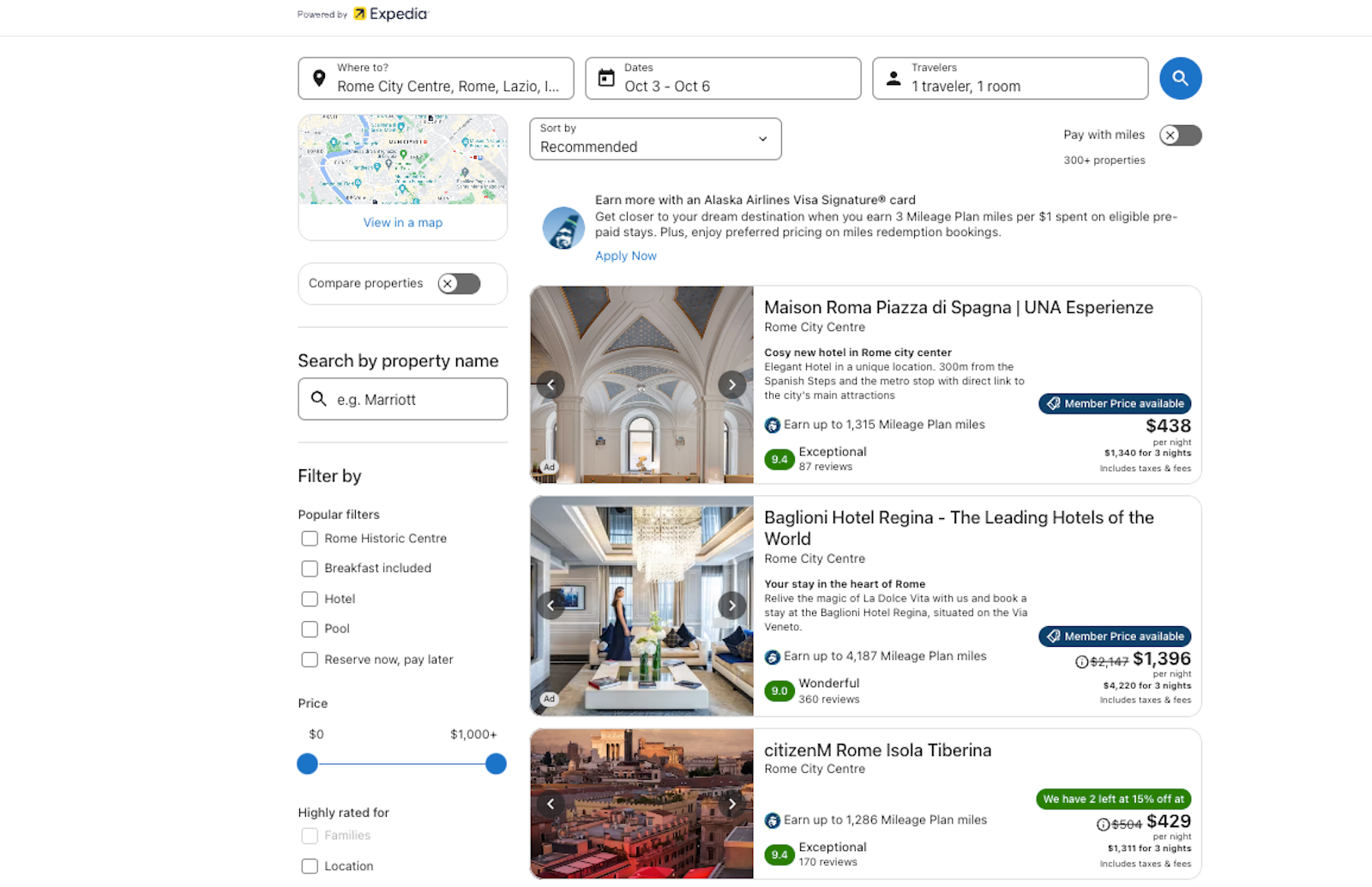Advance citizenM photo carousel to next image
The height and width of the screenshot is (887, 1372).
731,804
